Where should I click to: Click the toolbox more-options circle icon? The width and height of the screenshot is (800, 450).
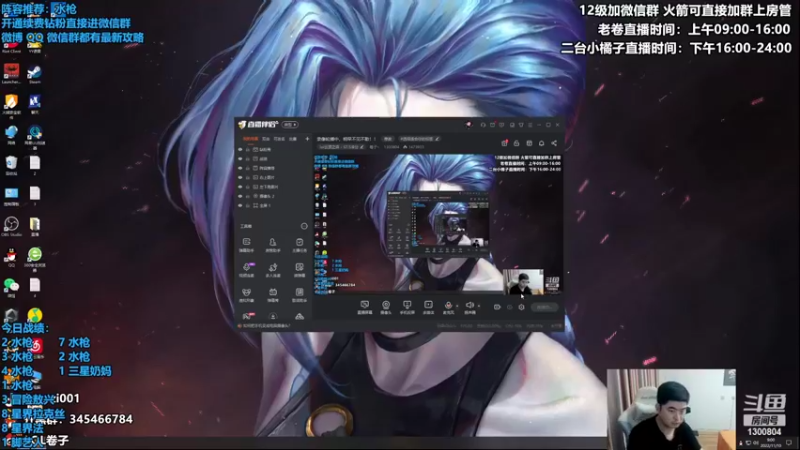(x=304, y=226)
